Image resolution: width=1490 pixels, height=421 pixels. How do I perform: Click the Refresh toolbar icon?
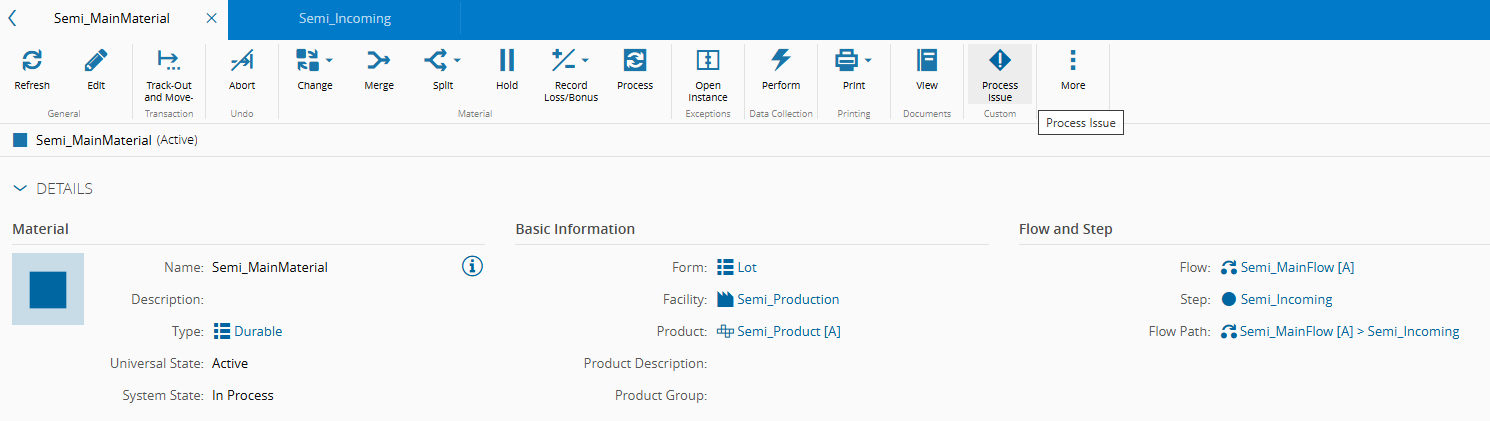[32, 61]
